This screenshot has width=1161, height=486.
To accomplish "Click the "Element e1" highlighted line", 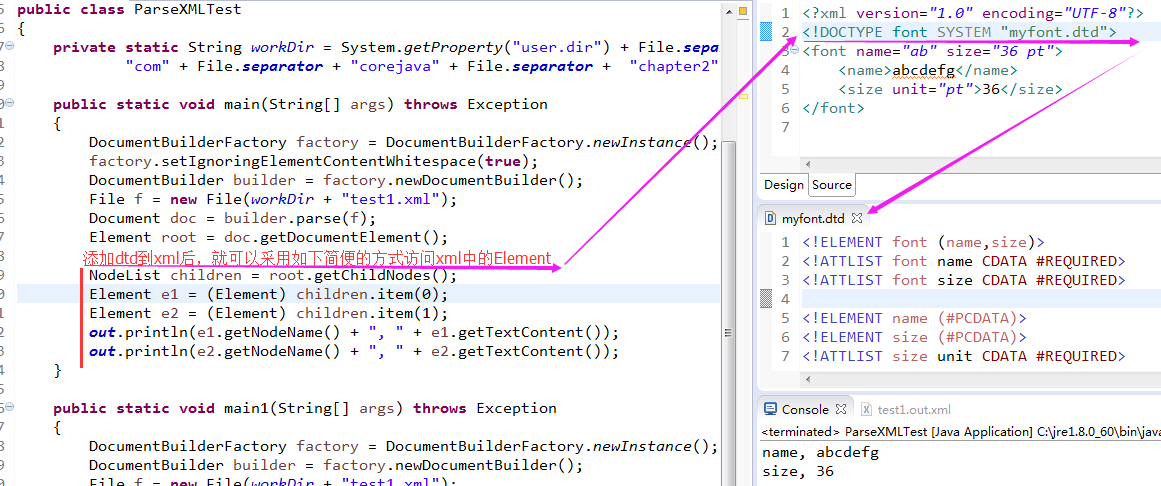I will coord(269,295).
